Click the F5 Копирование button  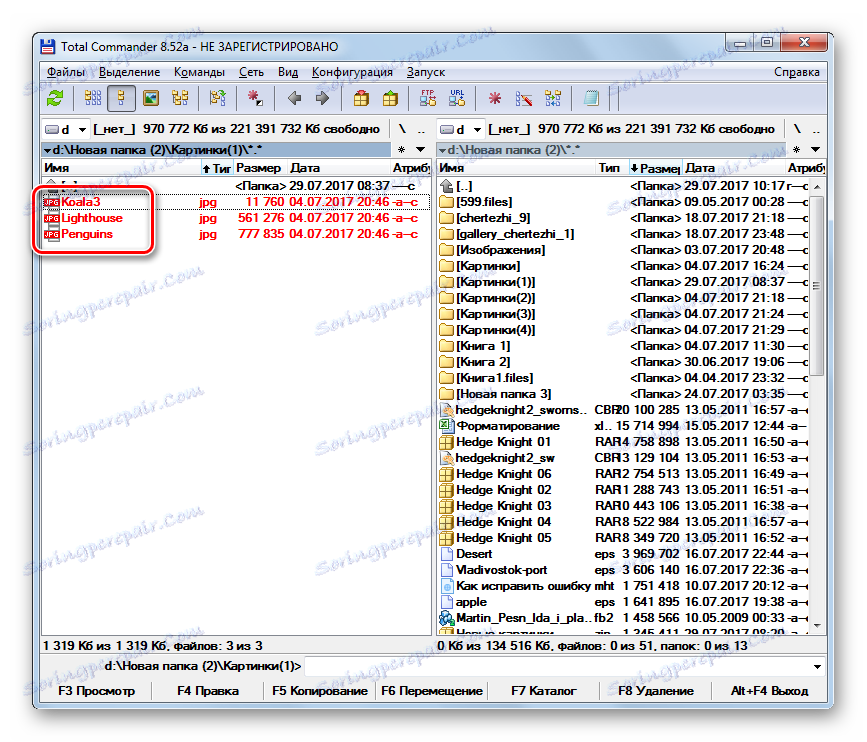pos(320,691)
